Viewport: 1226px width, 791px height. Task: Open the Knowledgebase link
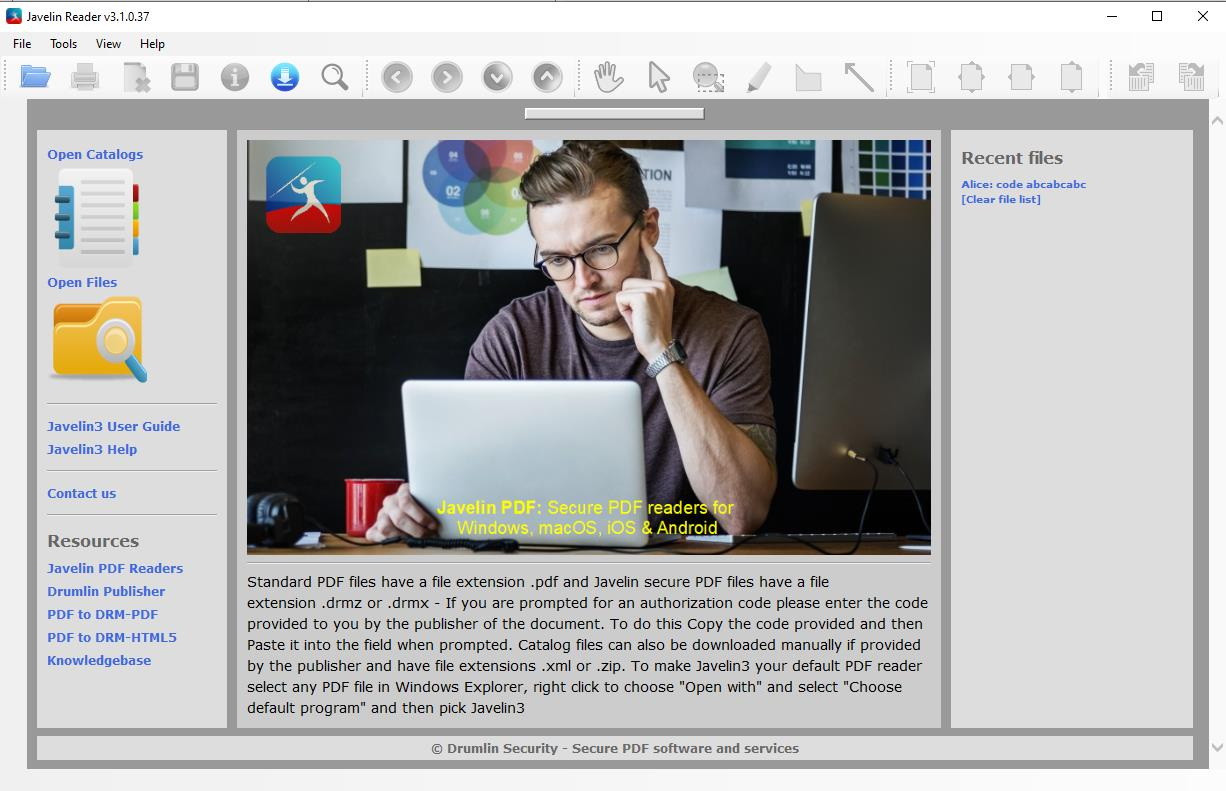tap(99, 660)
